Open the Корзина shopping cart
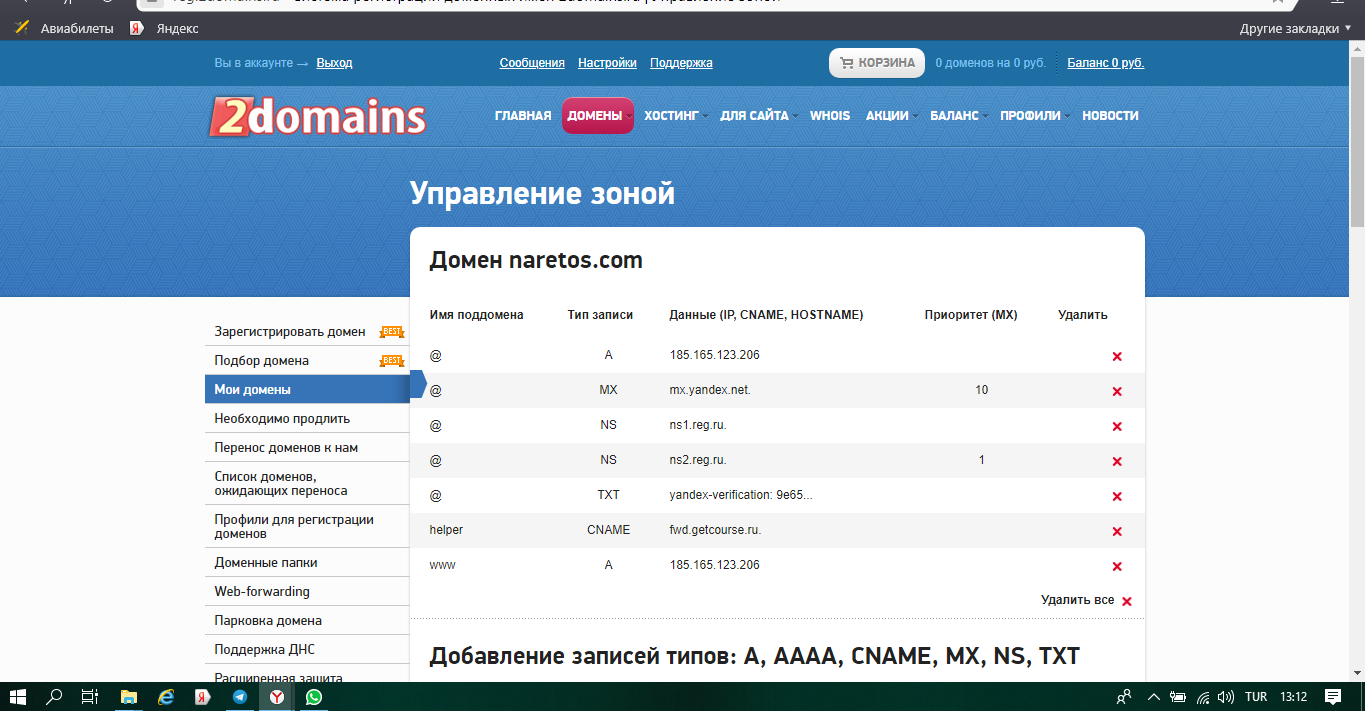Image resolution: width=1365 pixels, height=711 pixels. pyautogui.click(x=877, y=63)
